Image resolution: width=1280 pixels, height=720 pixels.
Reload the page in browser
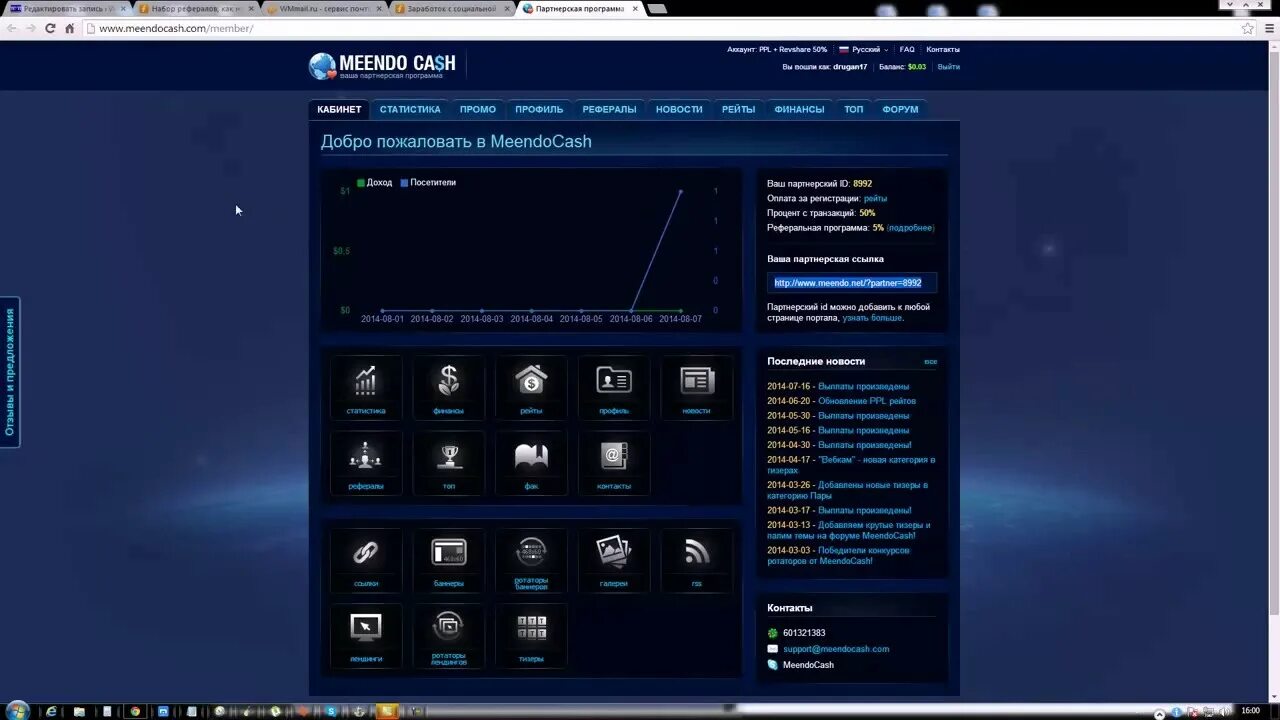click(x=50, y=28)
